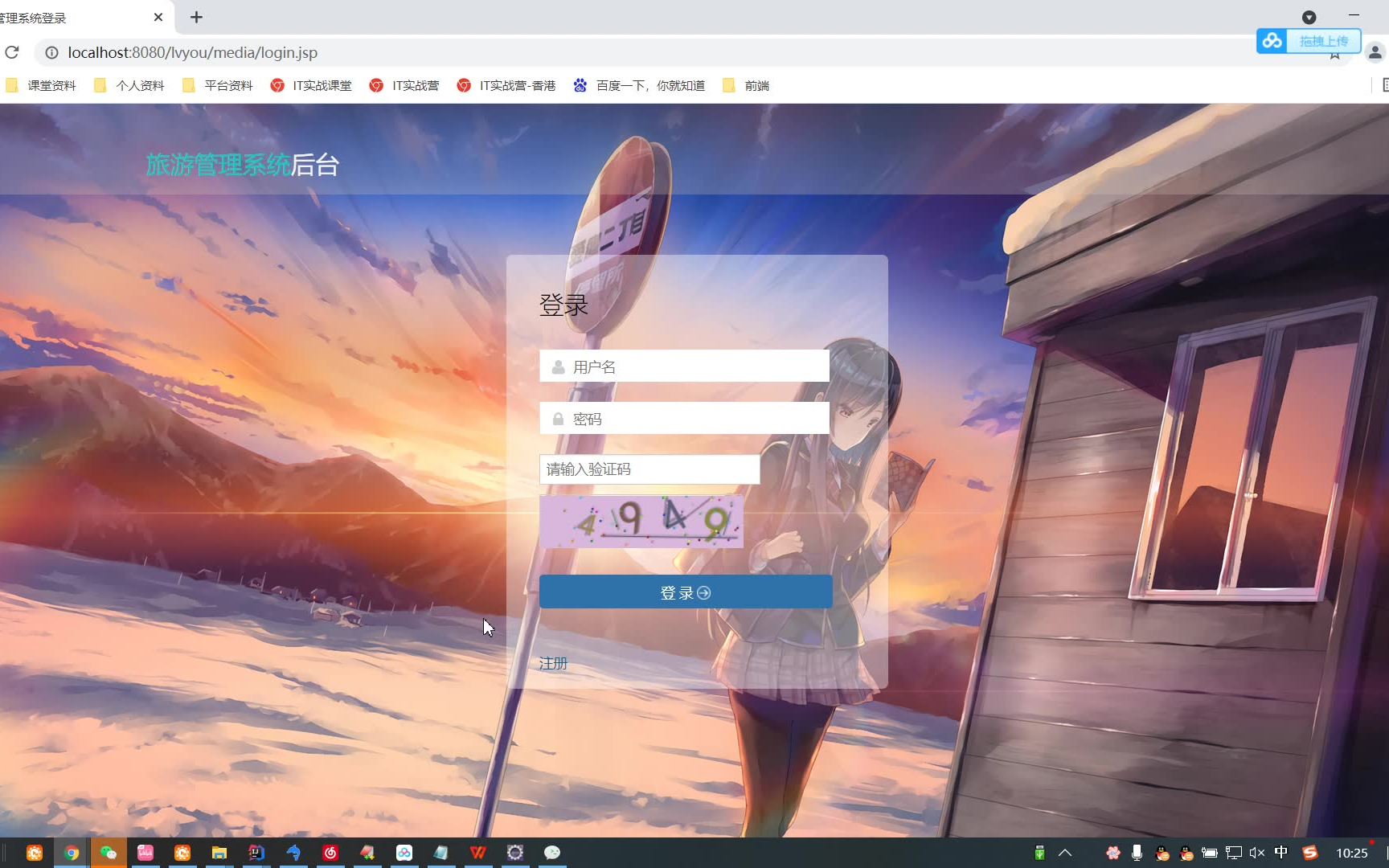
Task: Open a new browser tab
Action: pyautogui.click(x=196, y=17)
